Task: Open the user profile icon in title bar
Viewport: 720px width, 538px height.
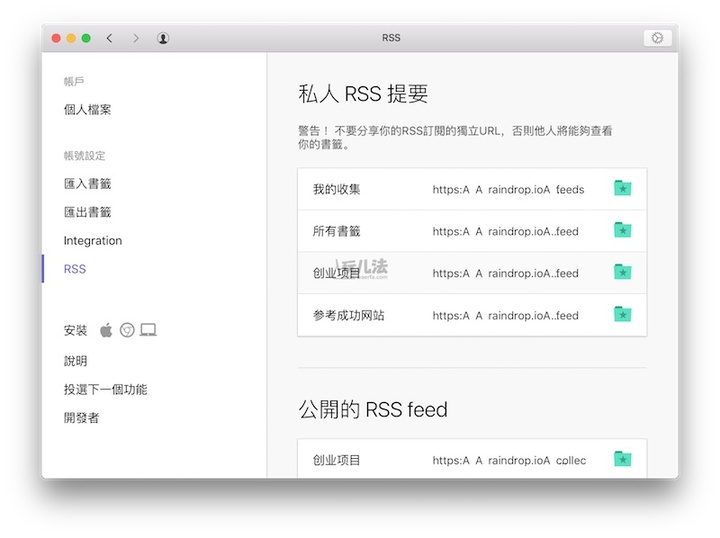Action: point(163,38)
